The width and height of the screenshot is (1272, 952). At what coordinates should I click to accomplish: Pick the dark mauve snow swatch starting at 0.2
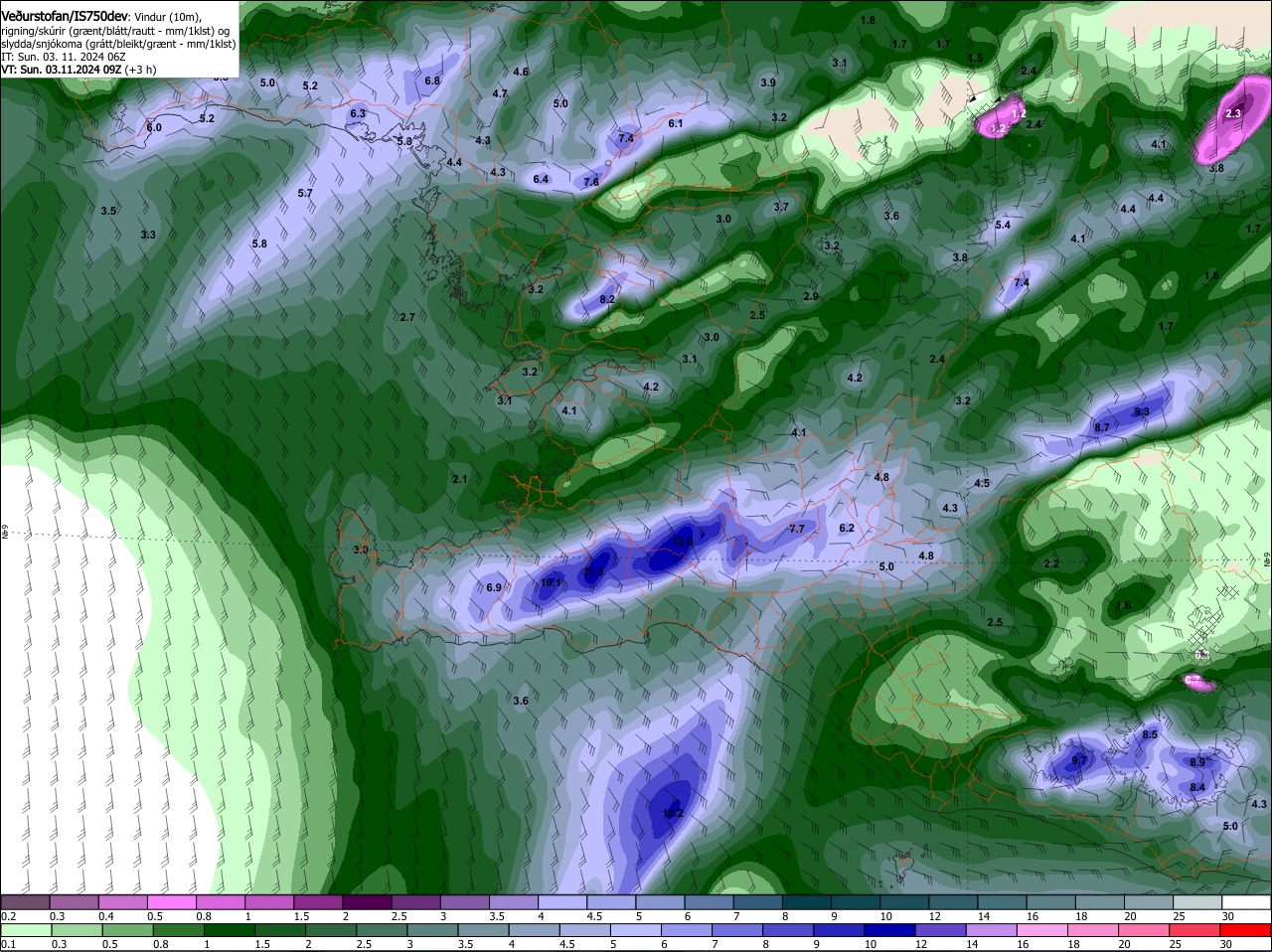(x=27, y=901)
